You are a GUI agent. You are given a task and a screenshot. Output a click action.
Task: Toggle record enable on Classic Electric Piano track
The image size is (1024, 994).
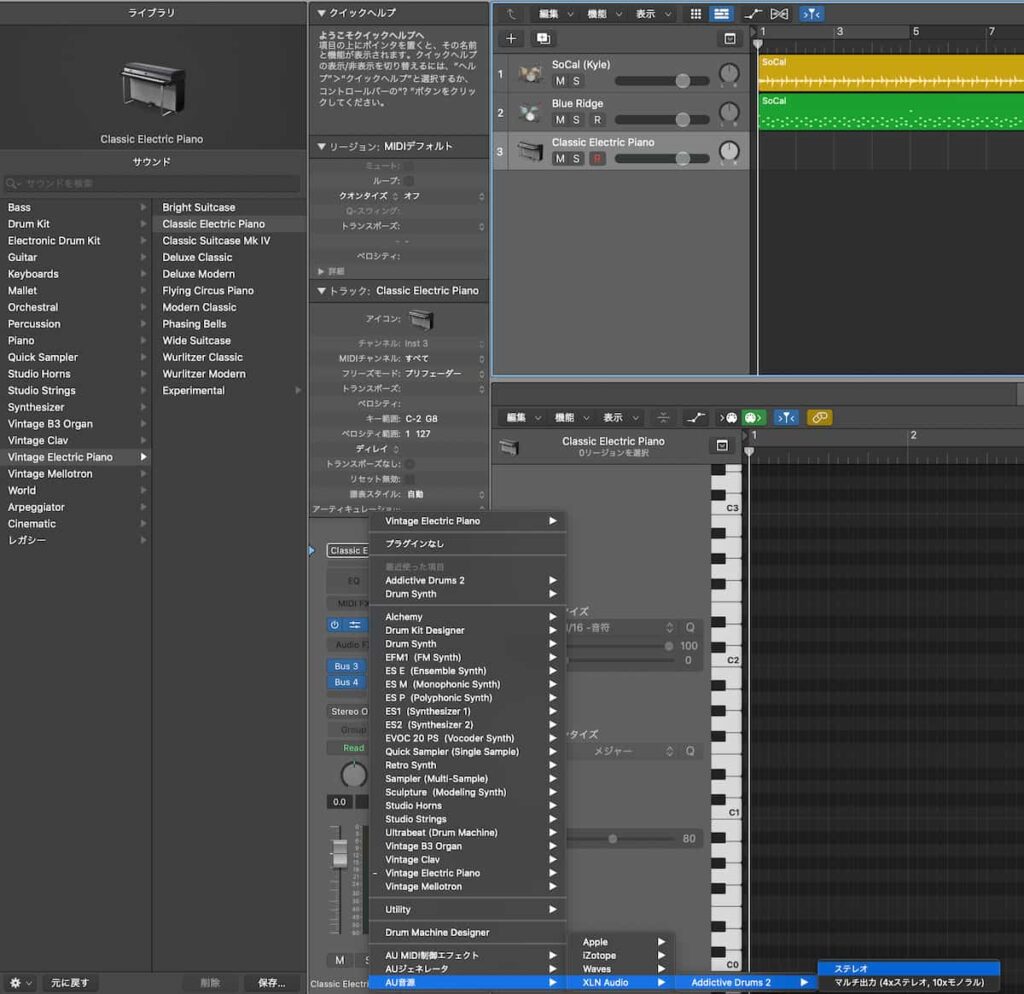click(x=597, y=159)
